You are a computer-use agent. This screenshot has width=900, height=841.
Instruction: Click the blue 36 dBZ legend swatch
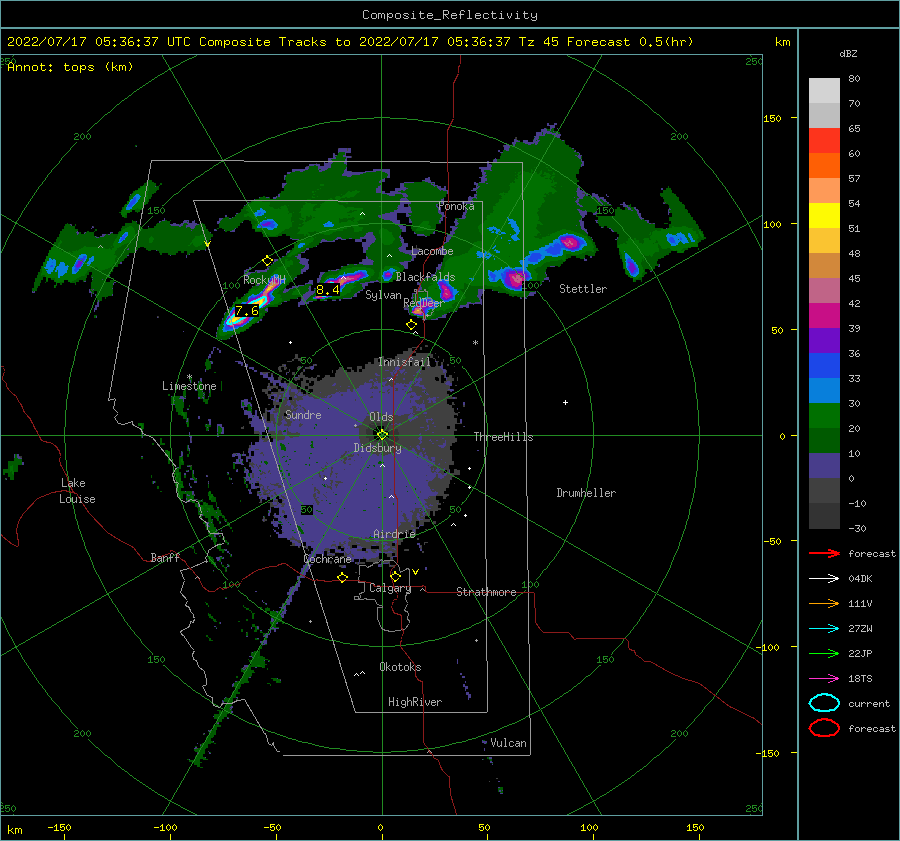(824, 365)
